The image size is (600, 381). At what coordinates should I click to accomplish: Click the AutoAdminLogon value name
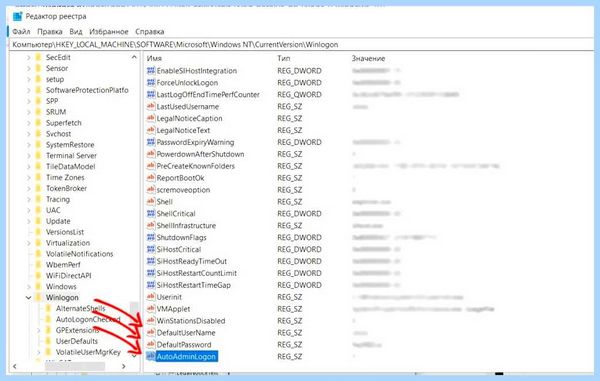pos(186,357)
